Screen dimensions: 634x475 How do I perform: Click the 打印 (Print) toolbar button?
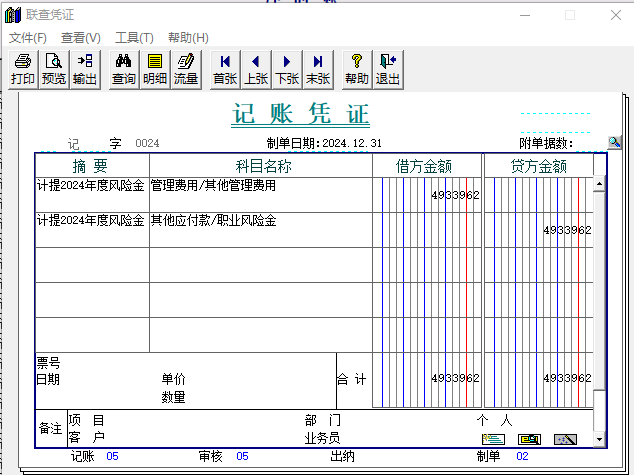(23, 69)
